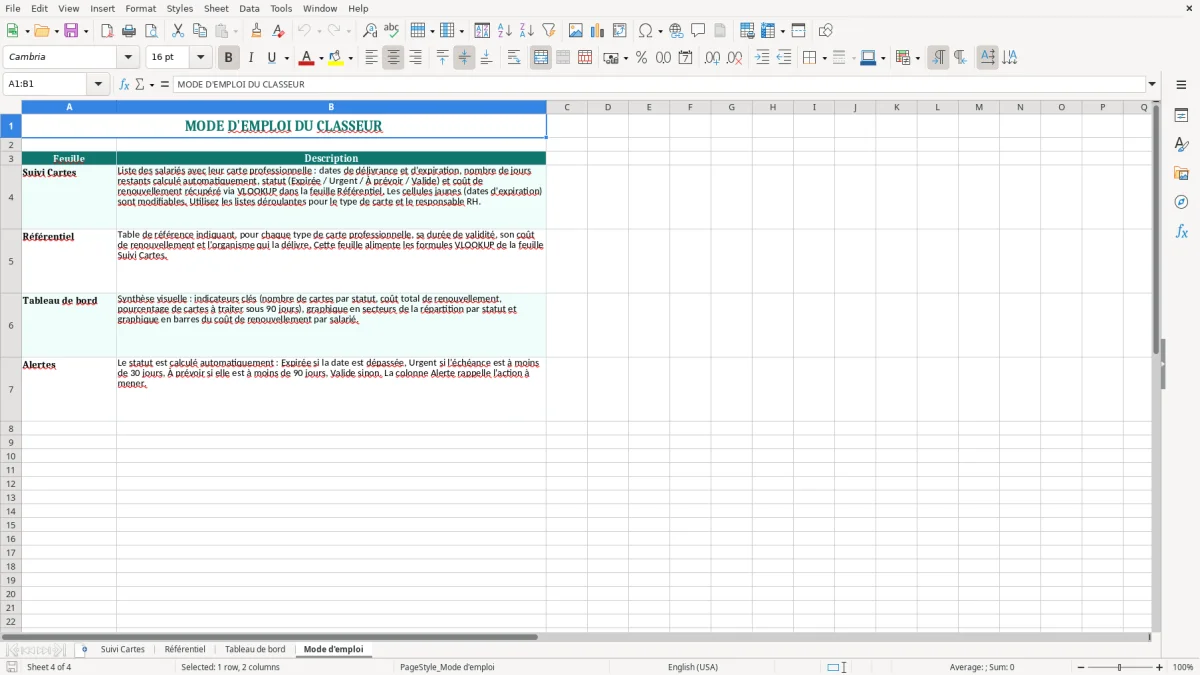
Task: Open the Draw Functions shapes icon
Action: 826,31
